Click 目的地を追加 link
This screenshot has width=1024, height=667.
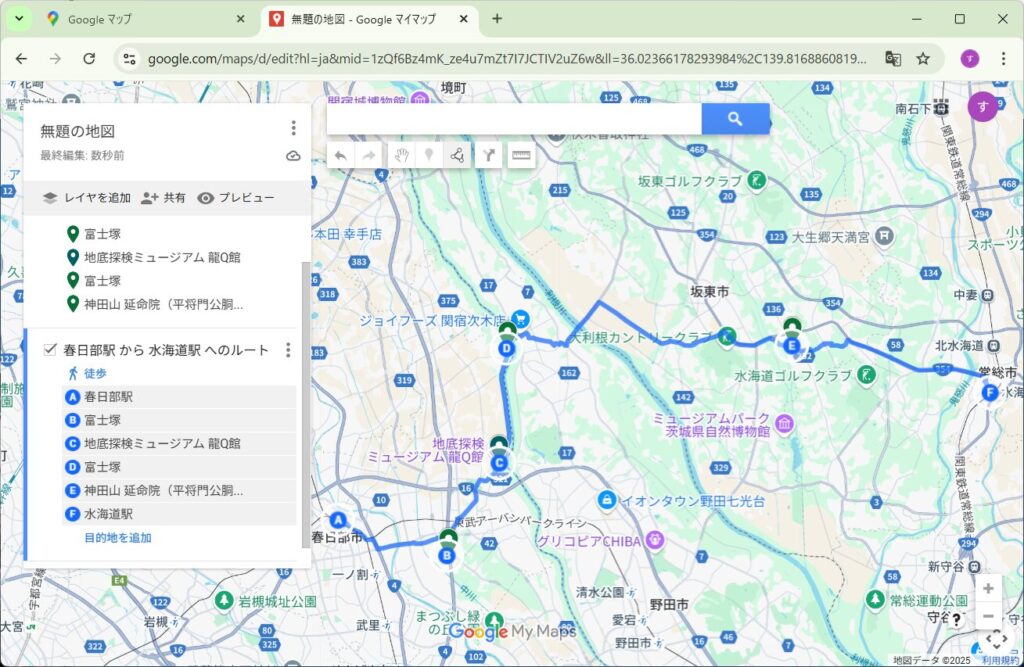[118, 538]
